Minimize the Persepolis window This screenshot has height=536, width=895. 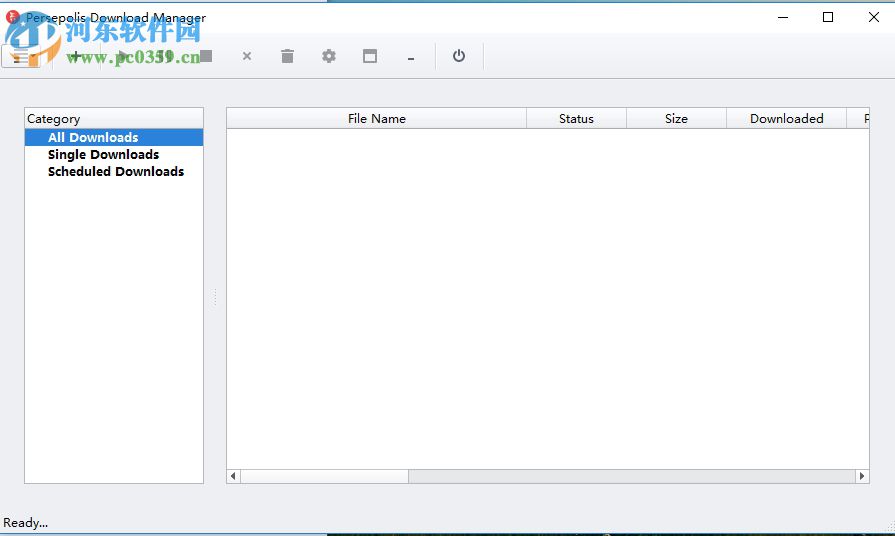point(783,17)
